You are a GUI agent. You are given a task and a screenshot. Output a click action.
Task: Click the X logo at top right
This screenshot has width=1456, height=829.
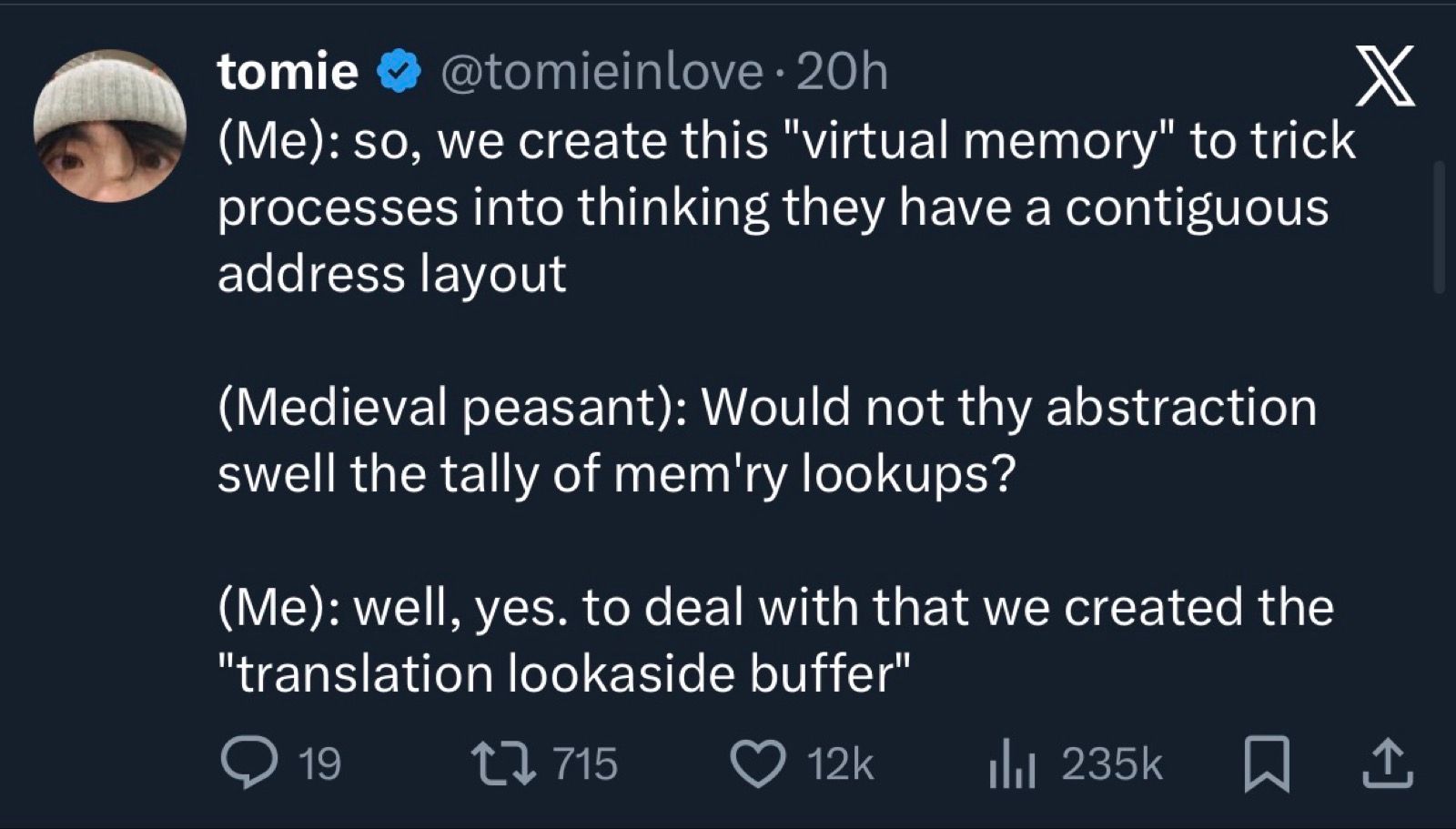click(1384, 76)
